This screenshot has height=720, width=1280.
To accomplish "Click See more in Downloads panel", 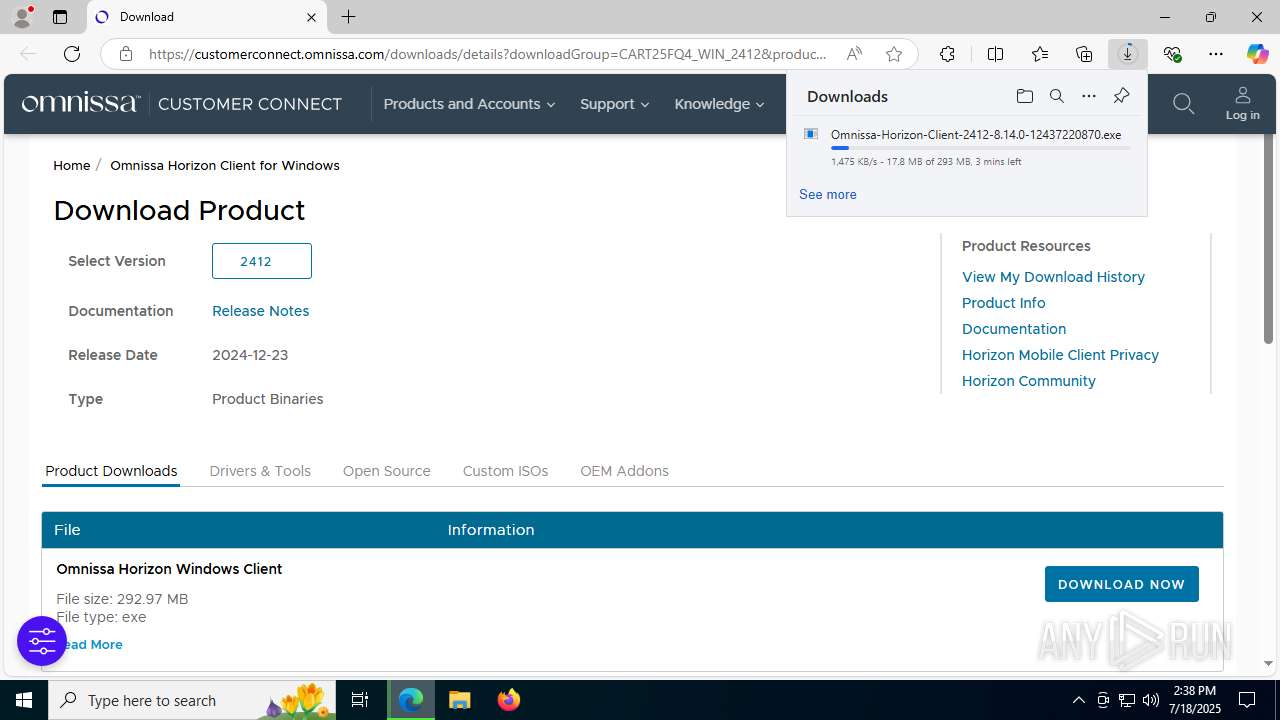I will click(827, 194).
